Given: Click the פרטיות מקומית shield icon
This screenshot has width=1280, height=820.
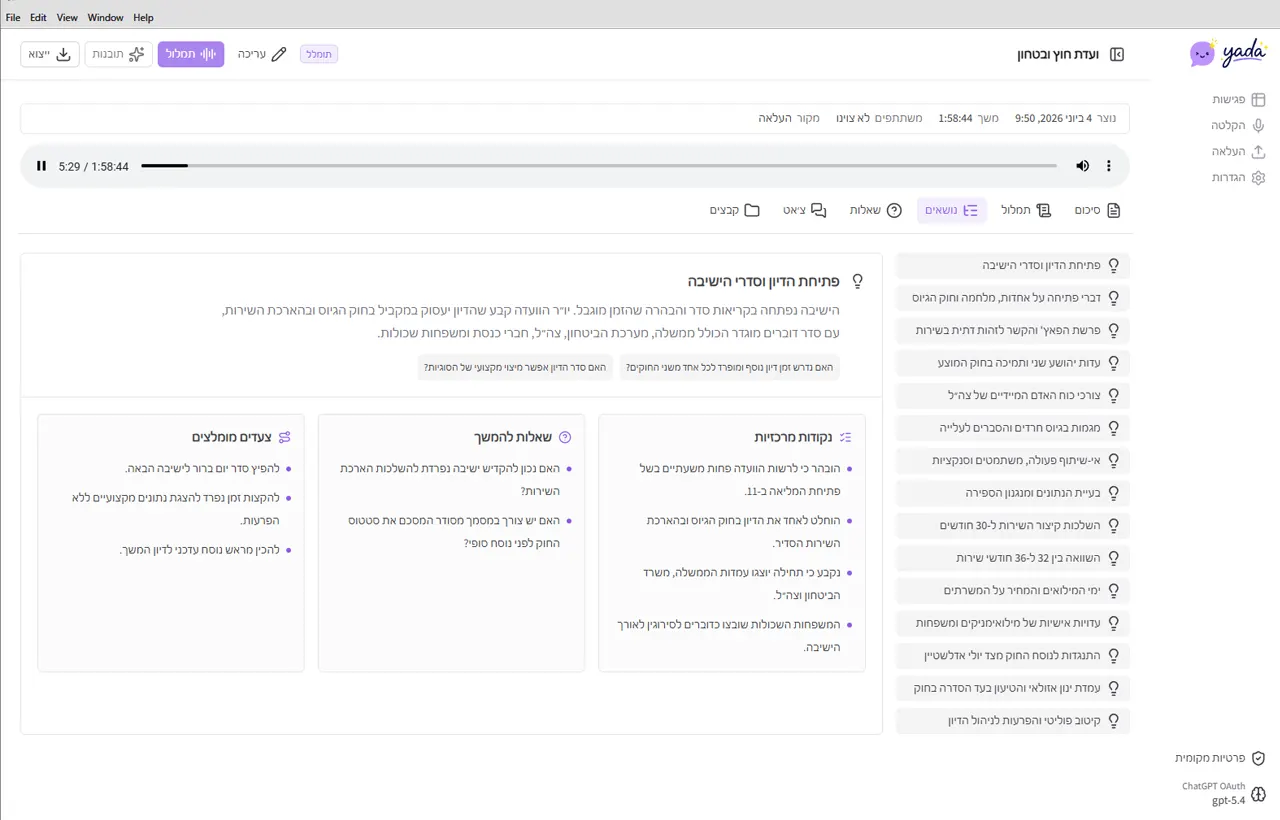Looking at the screenshot, I should 1259,759.
